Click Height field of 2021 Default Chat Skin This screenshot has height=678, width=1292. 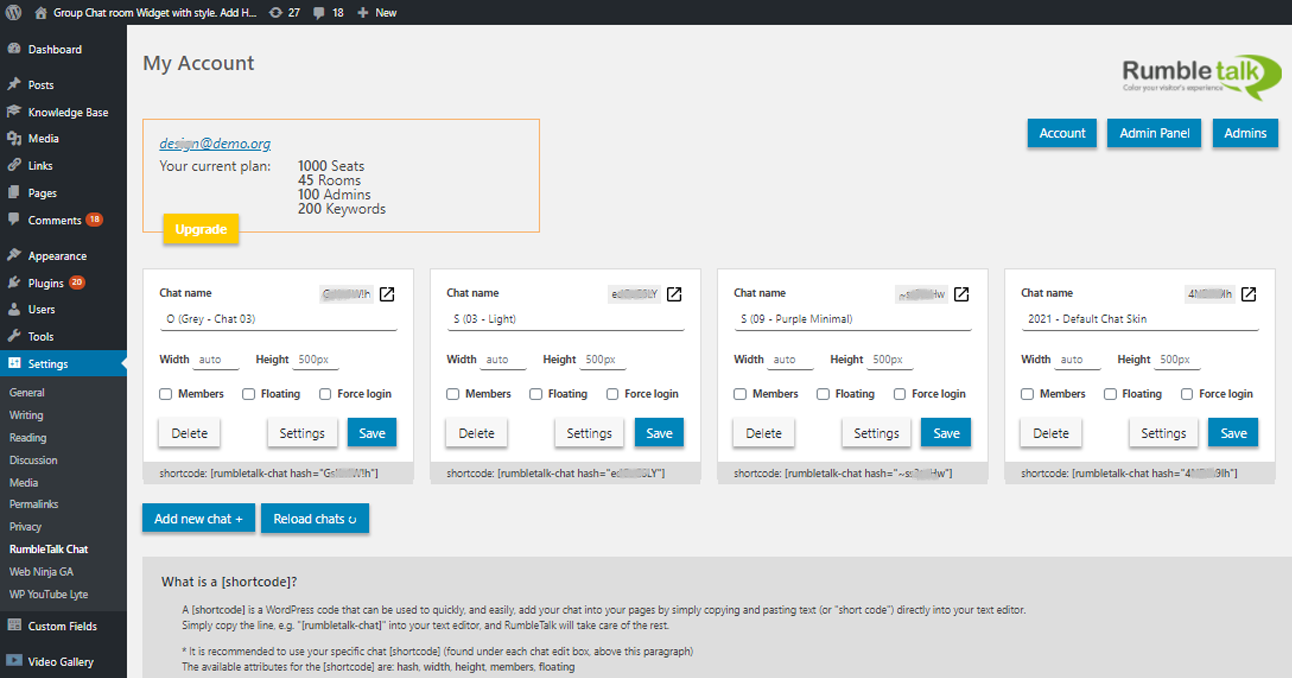(x=1177, y=359)
